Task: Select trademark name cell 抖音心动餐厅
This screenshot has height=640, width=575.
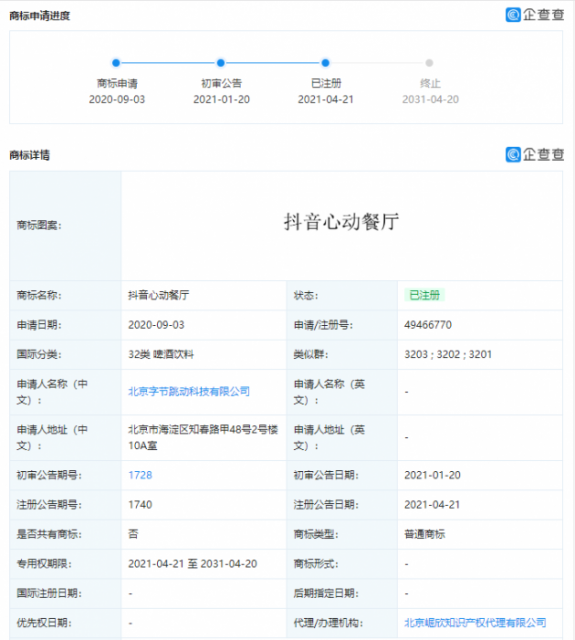Action: coord(159,295)
